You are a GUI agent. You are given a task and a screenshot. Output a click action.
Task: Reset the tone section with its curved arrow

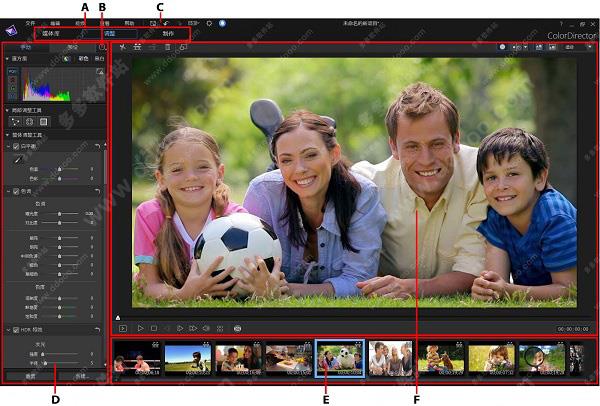click(x=97, y=191)
